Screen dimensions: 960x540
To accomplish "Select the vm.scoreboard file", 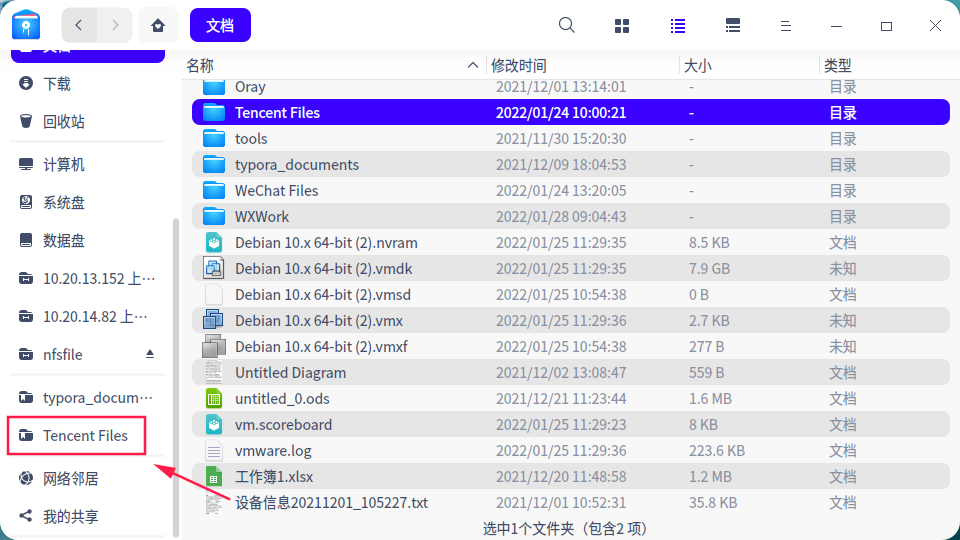I will coord(571,425).
